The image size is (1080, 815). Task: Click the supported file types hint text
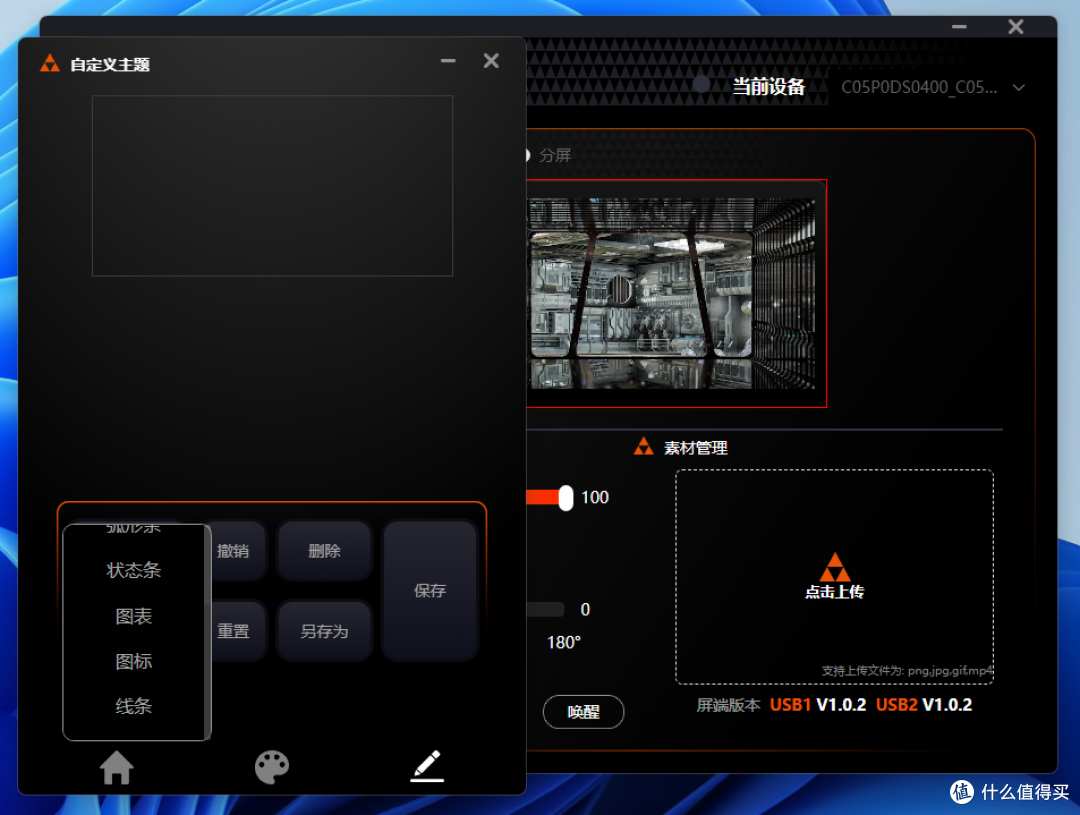[907, 670]
